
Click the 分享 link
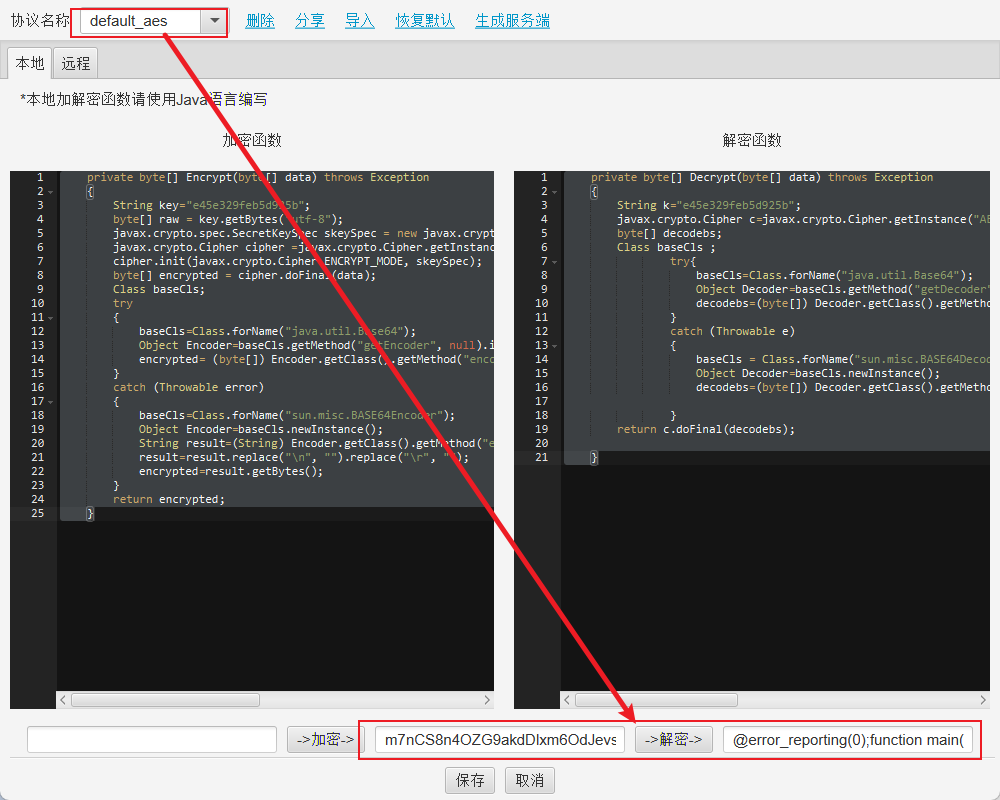(x=310, y=21)
